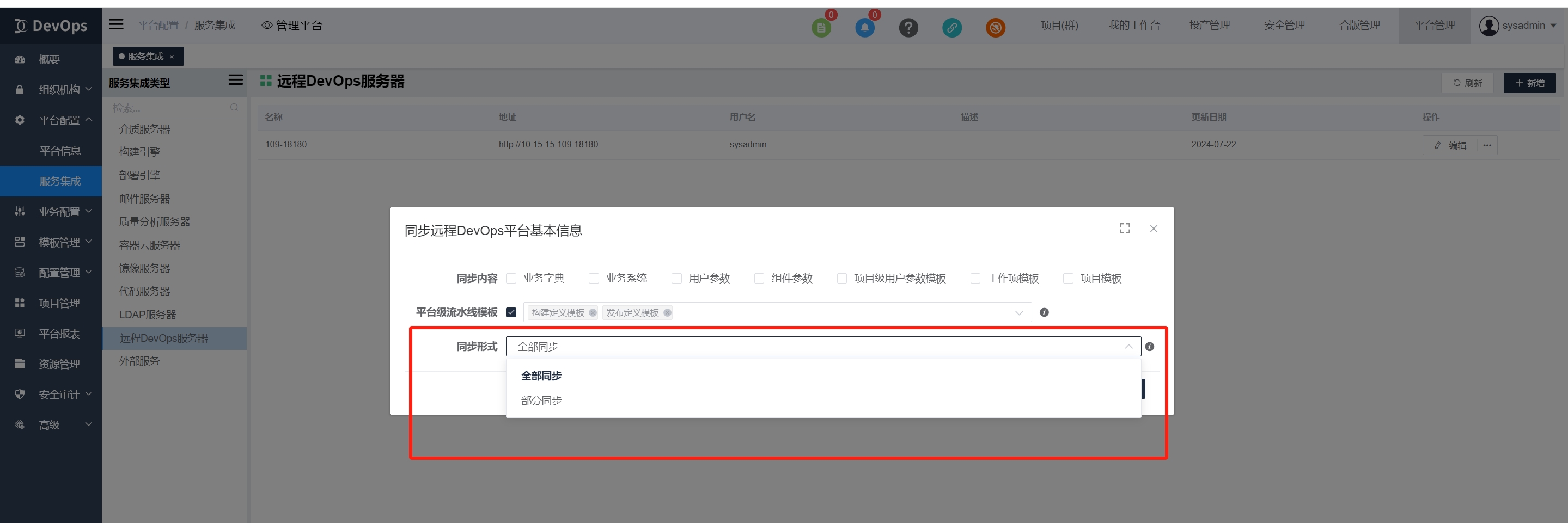Click the 资源管理 folder icon in sidebar
1568x523 pixels.
coord(20,364)
